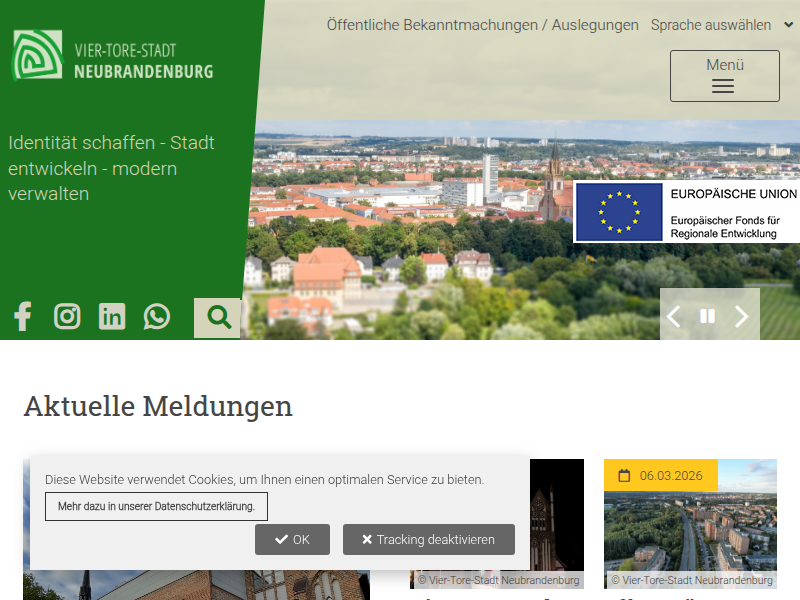Open the LinkedIn page icon
Viewport: 800px width, 600px height.
tap(112, 317)
